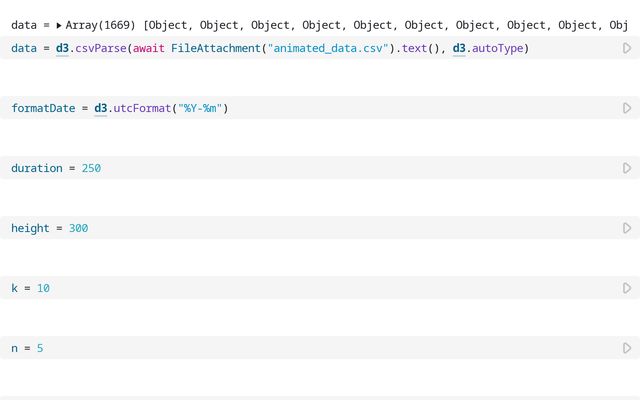
Task: Click the d3 reference before utcFormat
Action: (x=101, y=108)
